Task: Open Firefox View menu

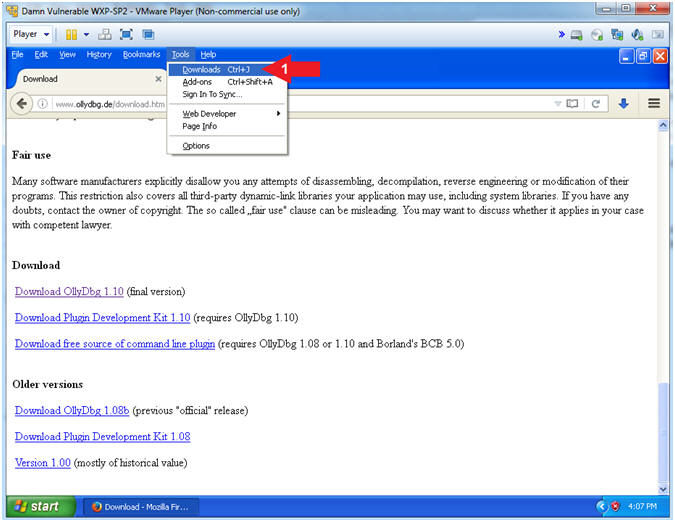Action: pyautogui.click(x=67, y=55)
